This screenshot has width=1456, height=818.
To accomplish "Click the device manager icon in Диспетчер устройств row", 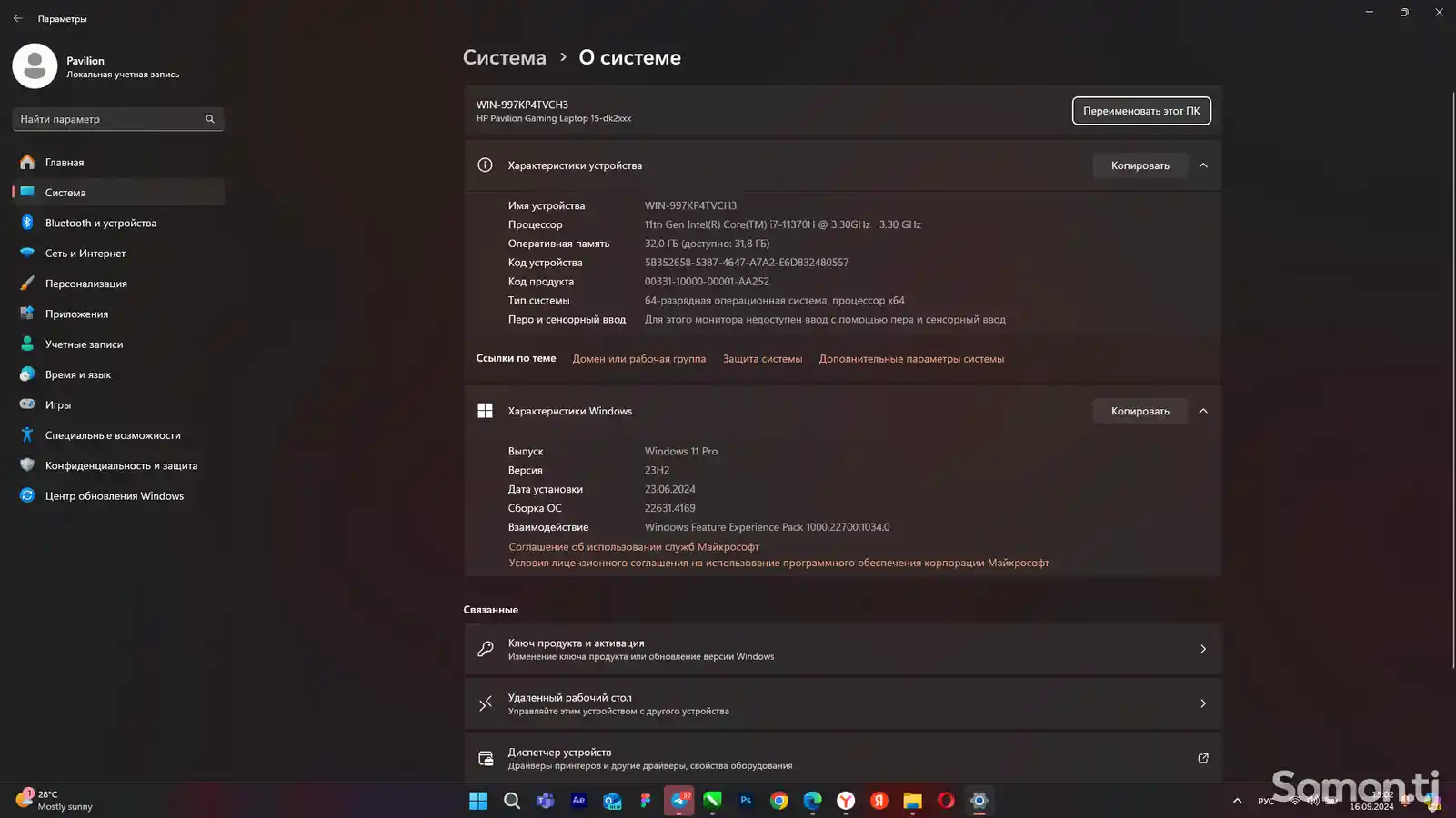I will (486, 758).
